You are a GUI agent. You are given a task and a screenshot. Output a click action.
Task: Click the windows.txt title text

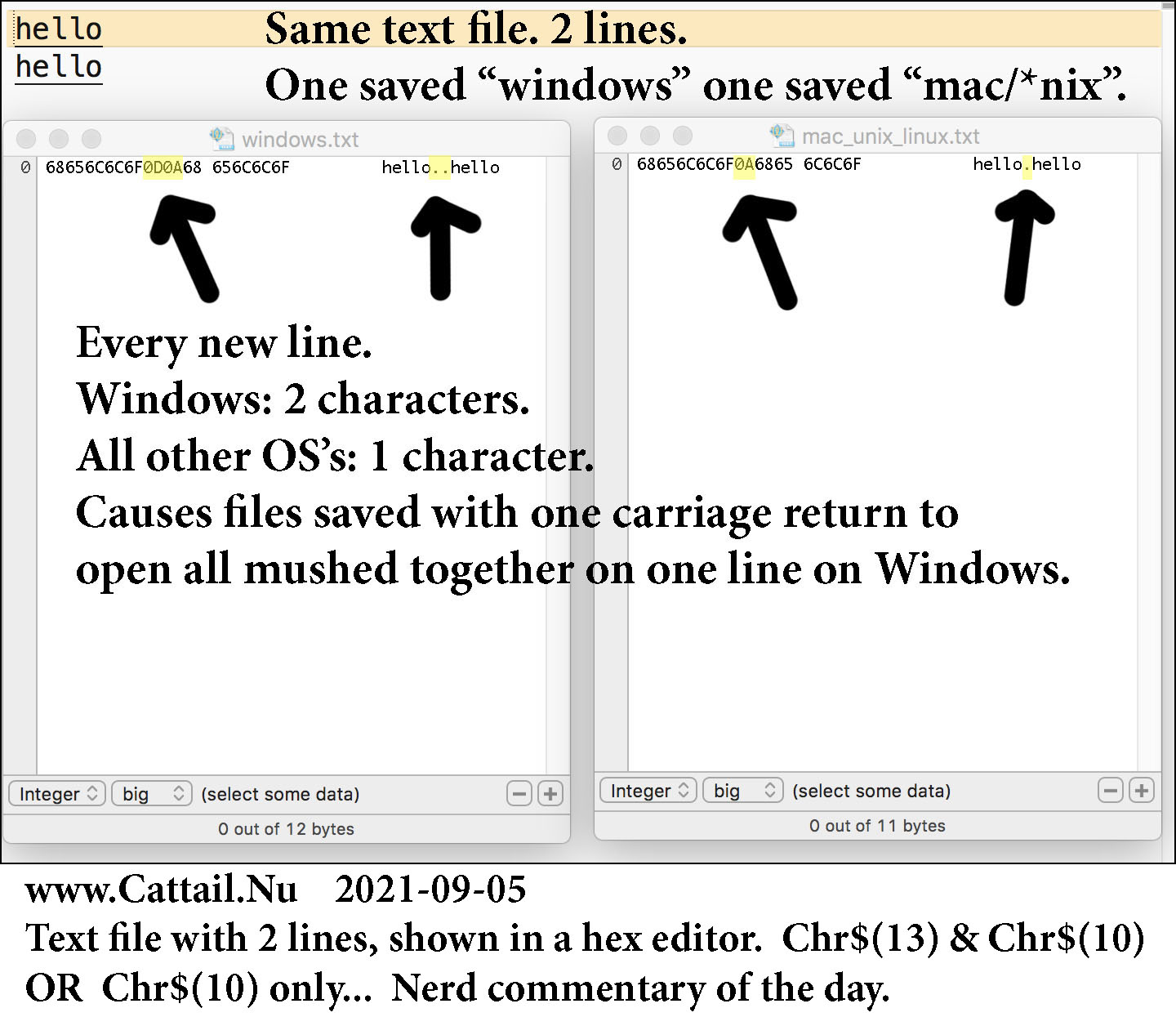[x=300, y=140]
